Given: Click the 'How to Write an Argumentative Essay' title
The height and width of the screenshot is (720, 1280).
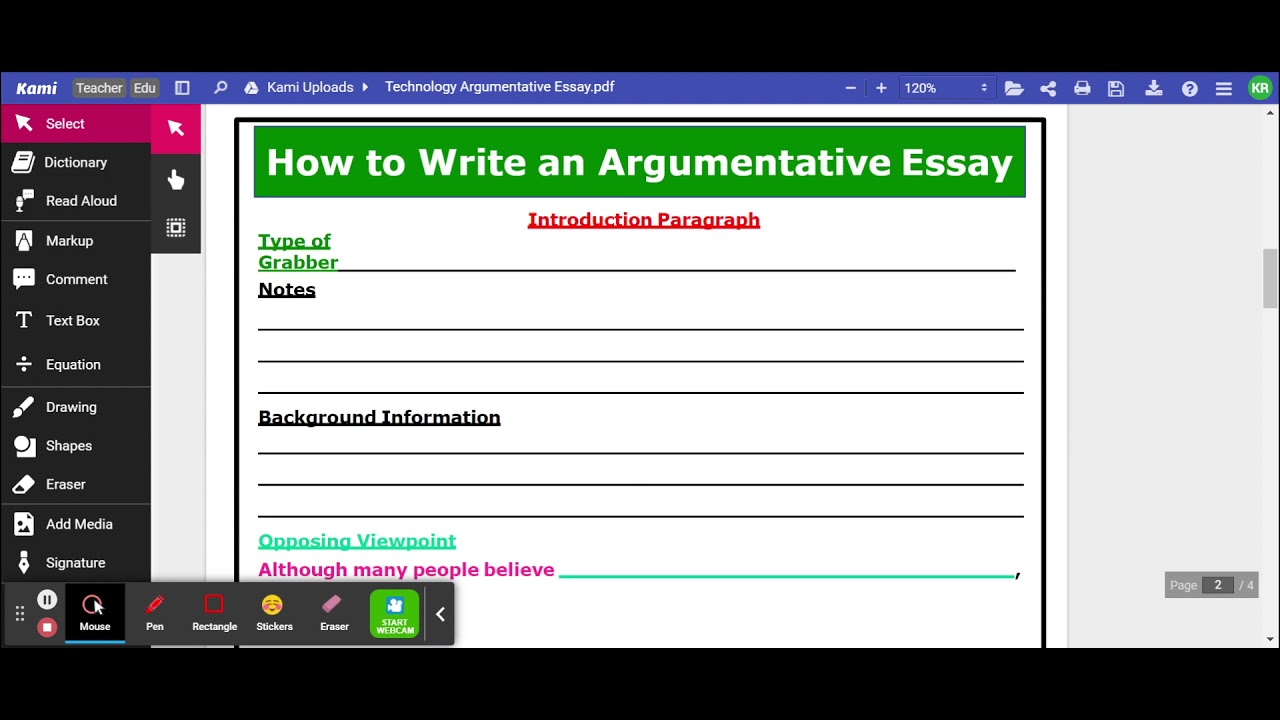Looking at the screenshot, I should 640,162.
